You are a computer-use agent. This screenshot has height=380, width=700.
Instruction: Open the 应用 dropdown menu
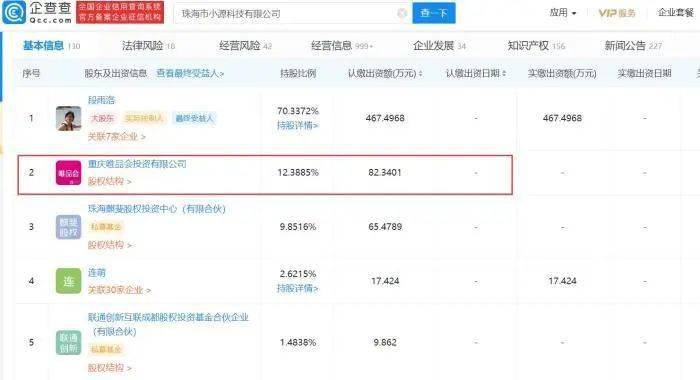(562, 13)
